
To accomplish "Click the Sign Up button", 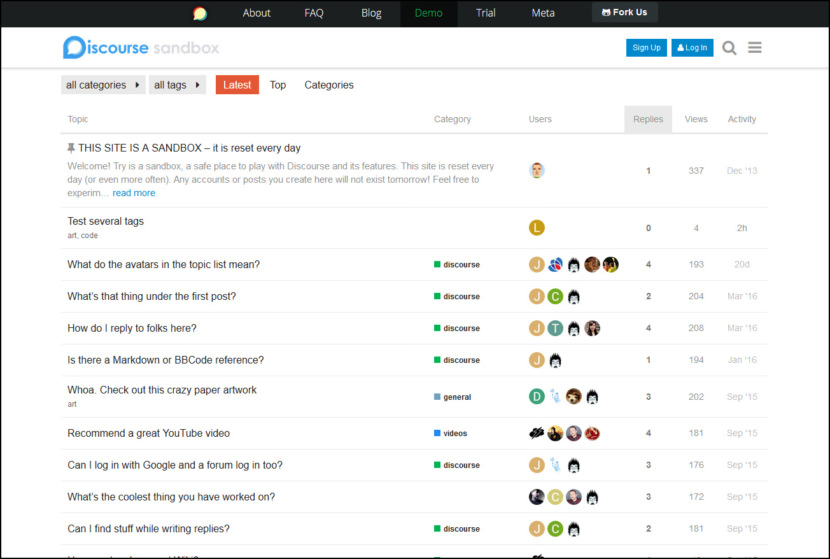I will [646, 47].
